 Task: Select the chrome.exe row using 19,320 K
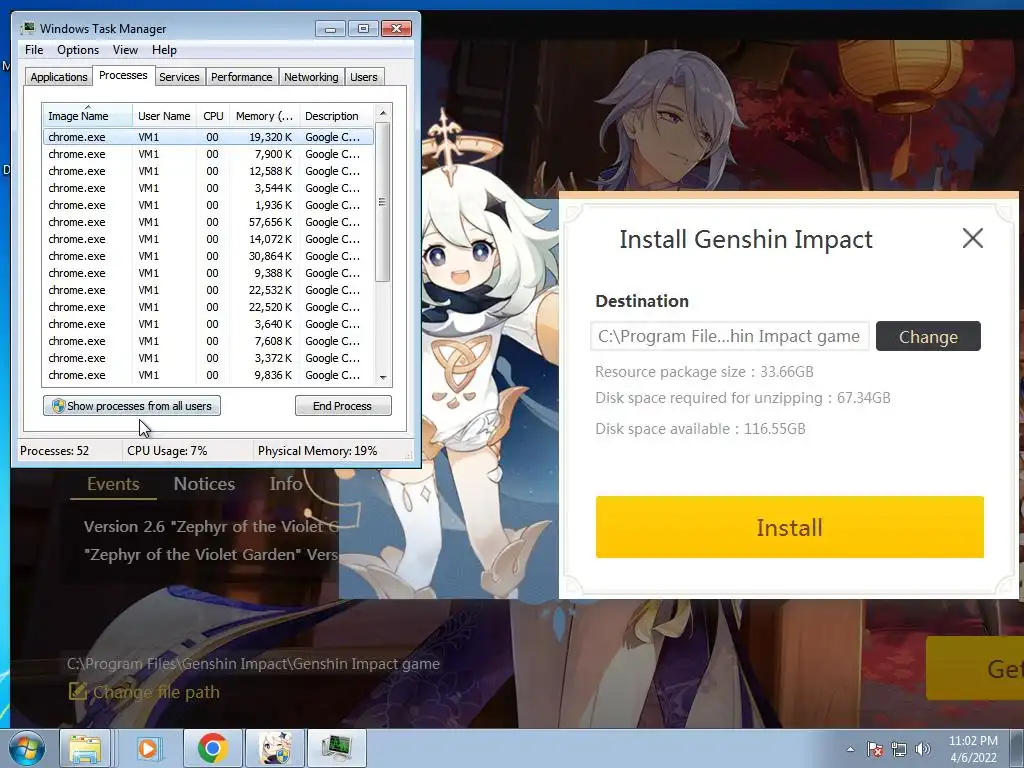click(x=208, y=137)
